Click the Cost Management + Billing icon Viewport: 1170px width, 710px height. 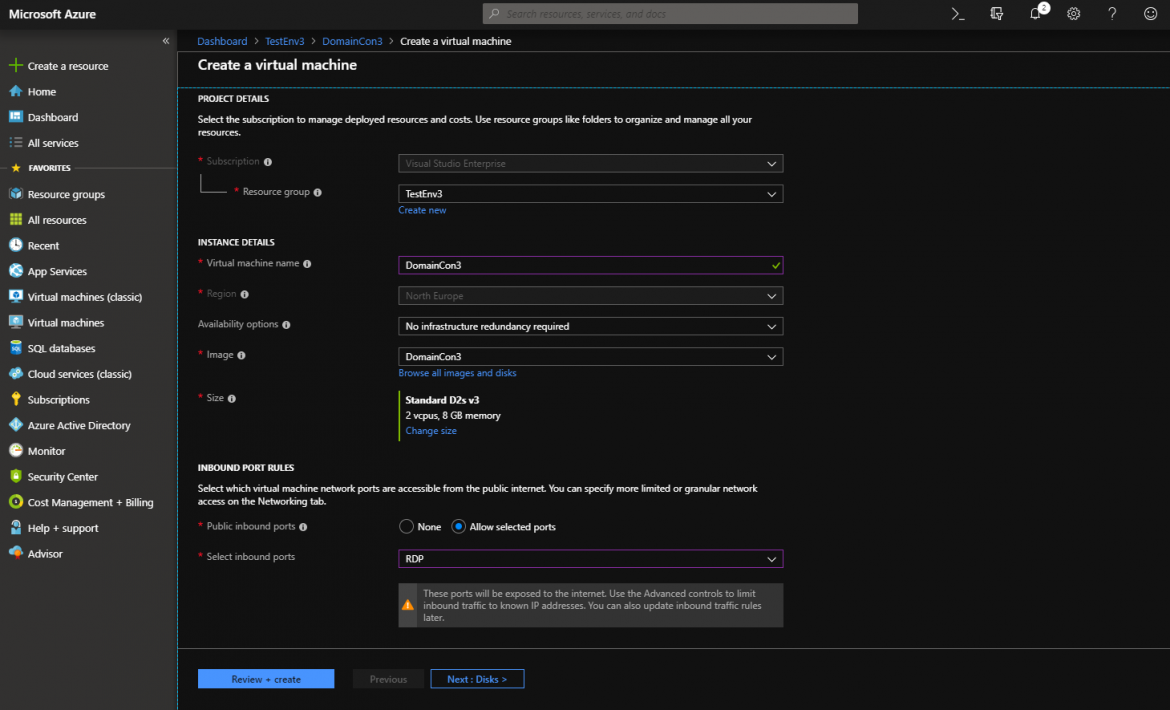pos(15,502)
